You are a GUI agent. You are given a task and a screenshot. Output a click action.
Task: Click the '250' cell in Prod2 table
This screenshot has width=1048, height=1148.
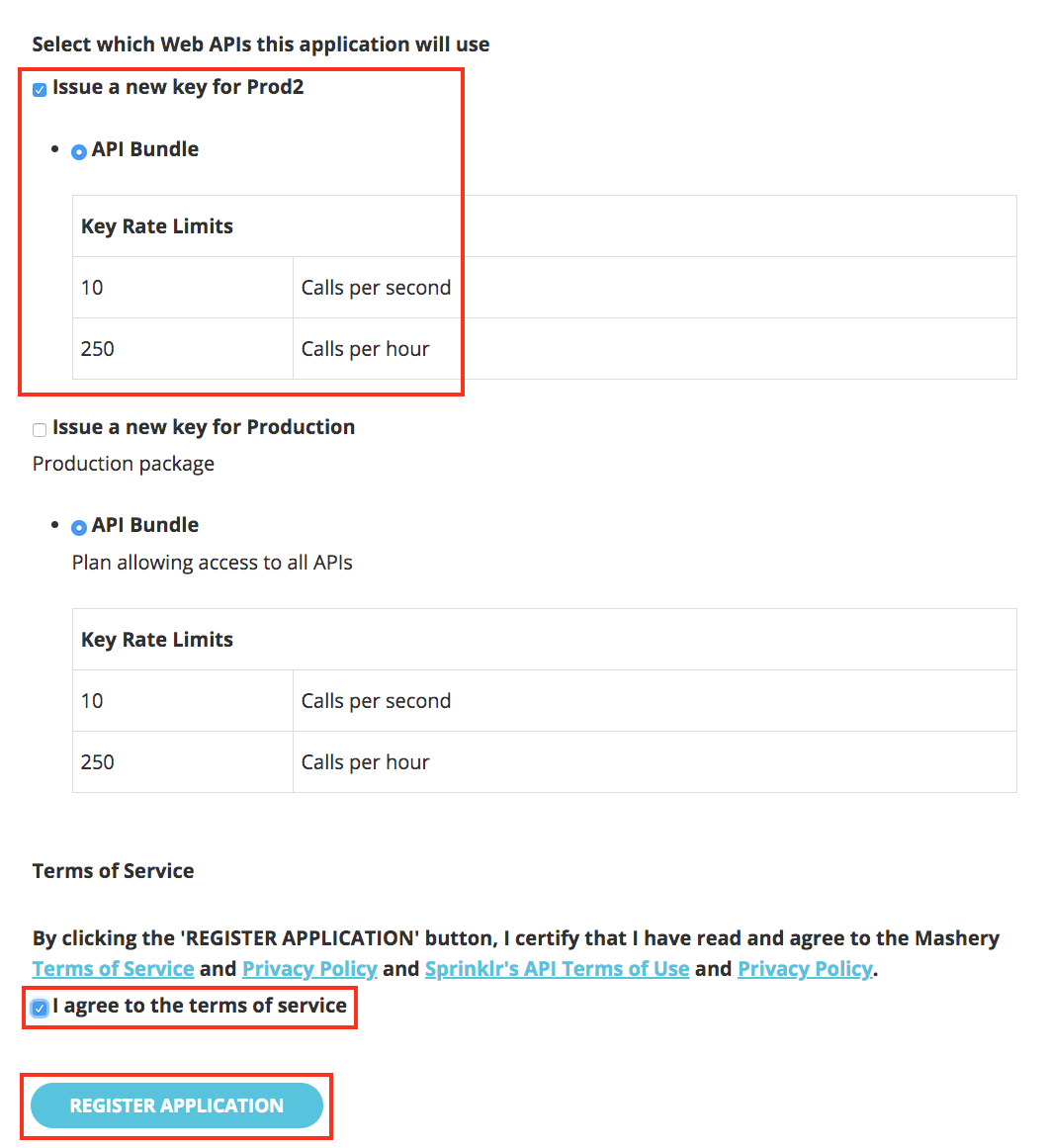(98, 349)
